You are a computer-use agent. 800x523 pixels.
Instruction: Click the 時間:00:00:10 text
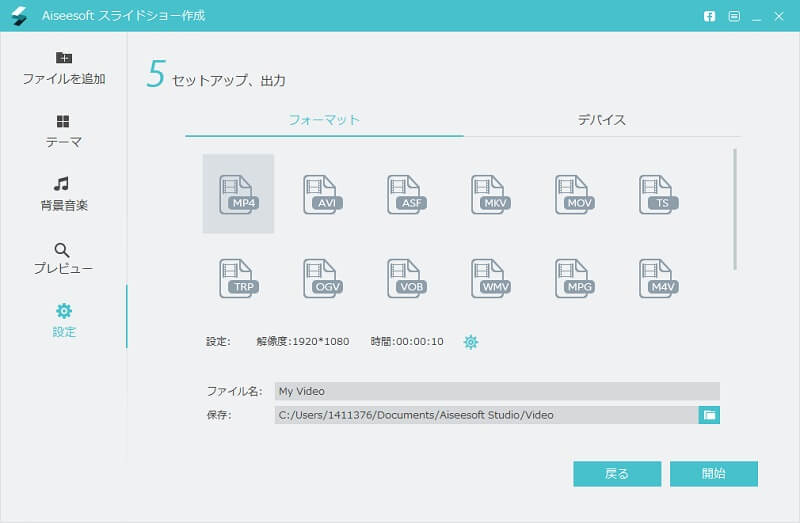click(407, 341)
